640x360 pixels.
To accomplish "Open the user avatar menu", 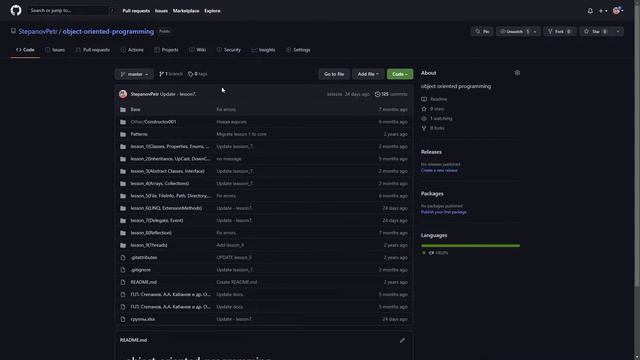I will coord(618,11).
